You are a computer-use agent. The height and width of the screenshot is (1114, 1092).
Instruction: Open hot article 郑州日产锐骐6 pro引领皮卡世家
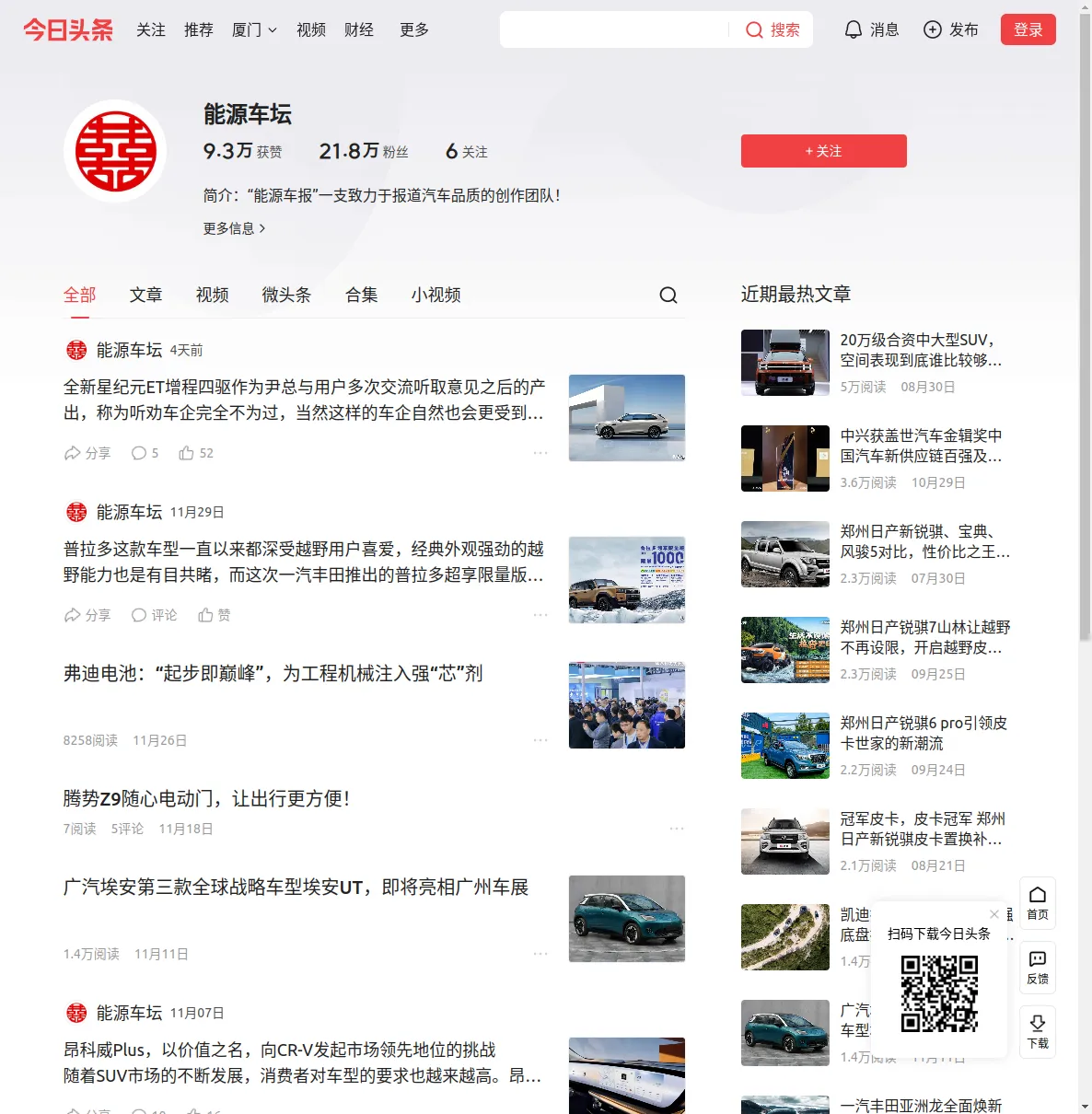924,733
